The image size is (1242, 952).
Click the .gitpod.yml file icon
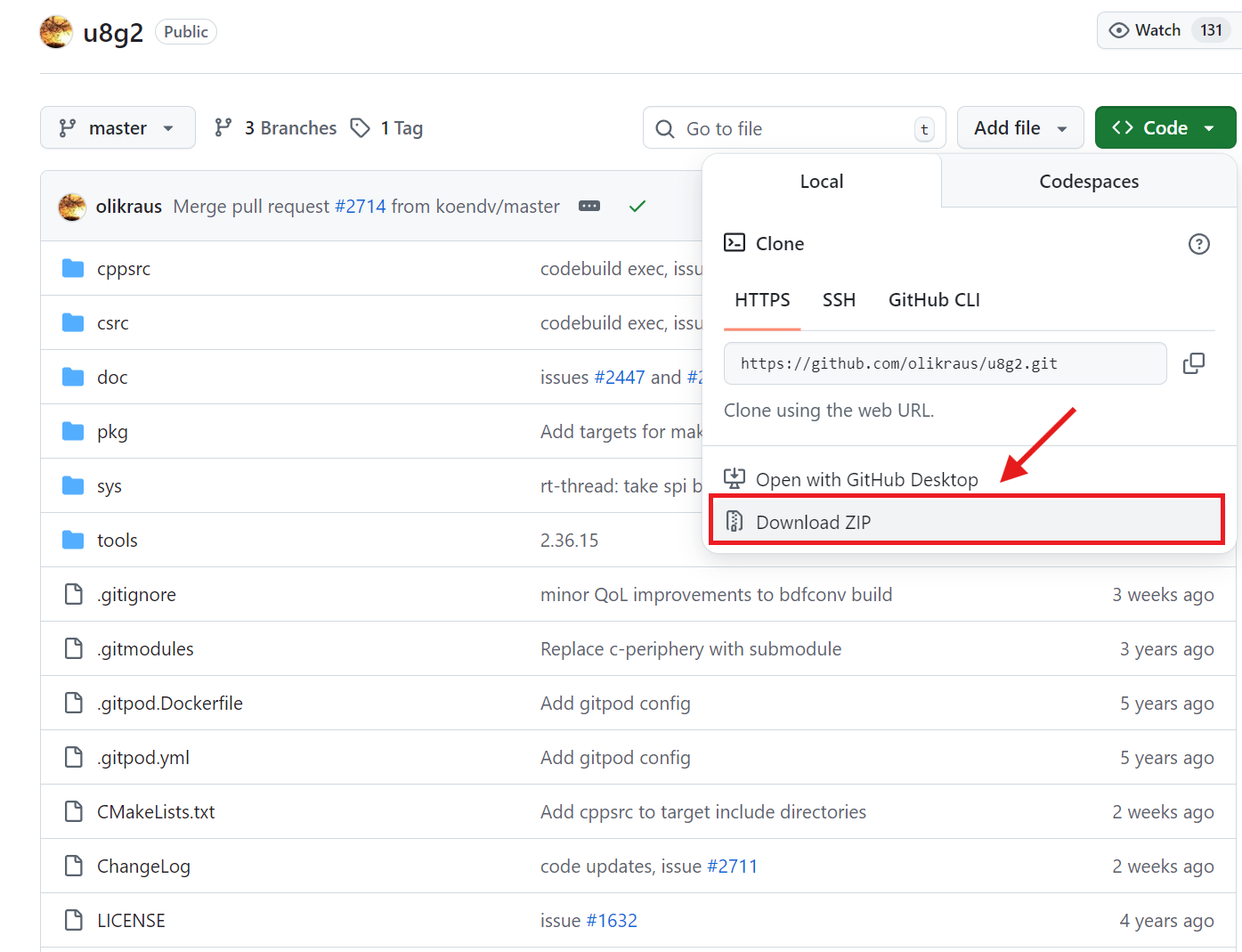tap(74, 757)
